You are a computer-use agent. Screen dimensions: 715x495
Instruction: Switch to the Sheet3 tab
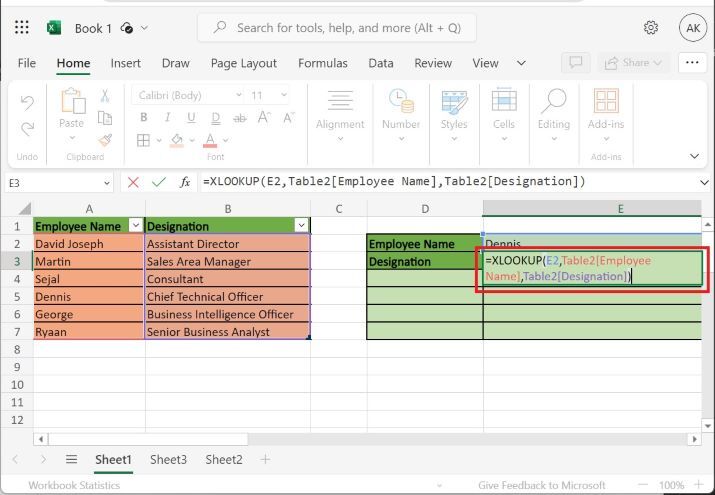tap(168, 459)
